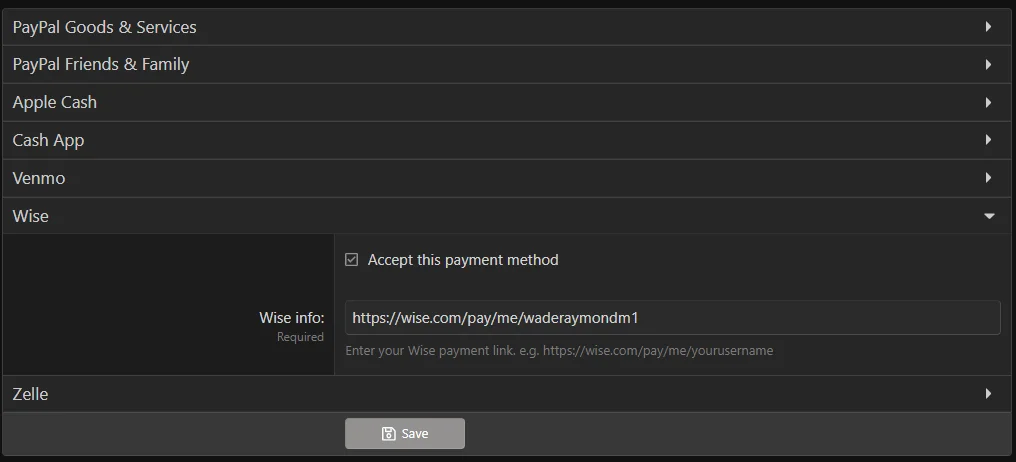The image size is (1016, 462).
Task: Open the Apple Cash header
Action: pos(508,102)
